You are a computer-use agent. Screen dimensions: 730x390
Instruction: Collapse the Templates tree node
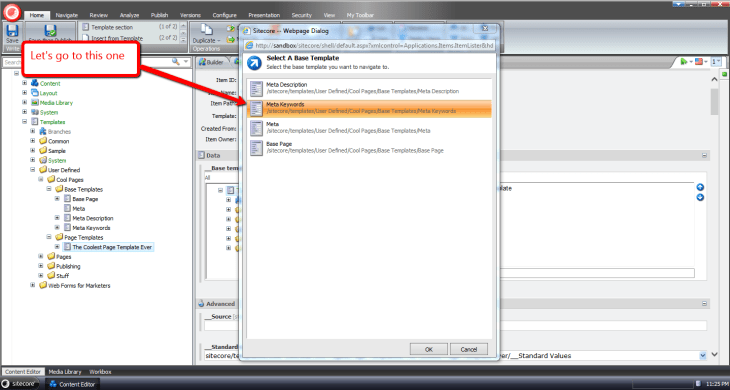coord(25,122)
